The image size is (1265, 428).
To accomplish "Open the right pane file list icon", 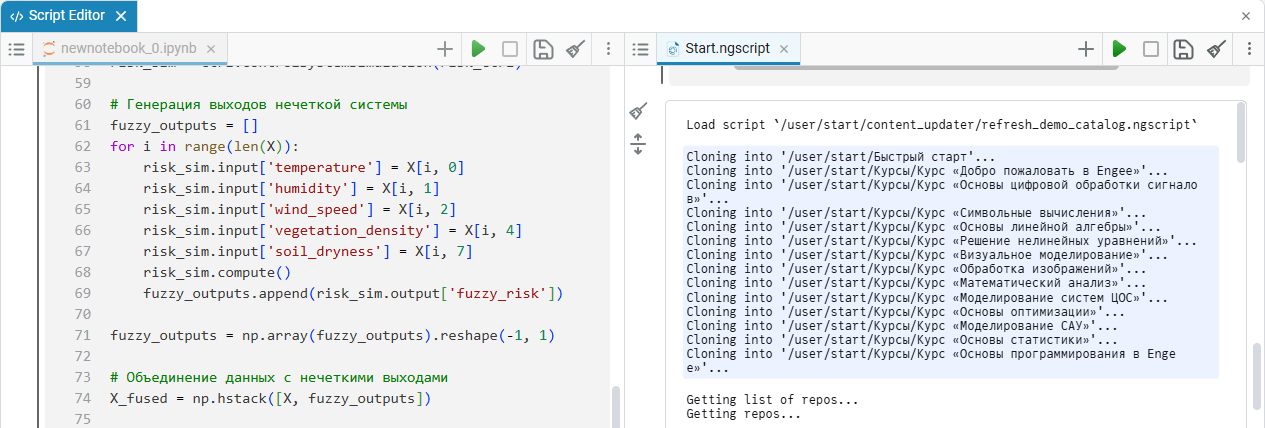I will point(641,48).
